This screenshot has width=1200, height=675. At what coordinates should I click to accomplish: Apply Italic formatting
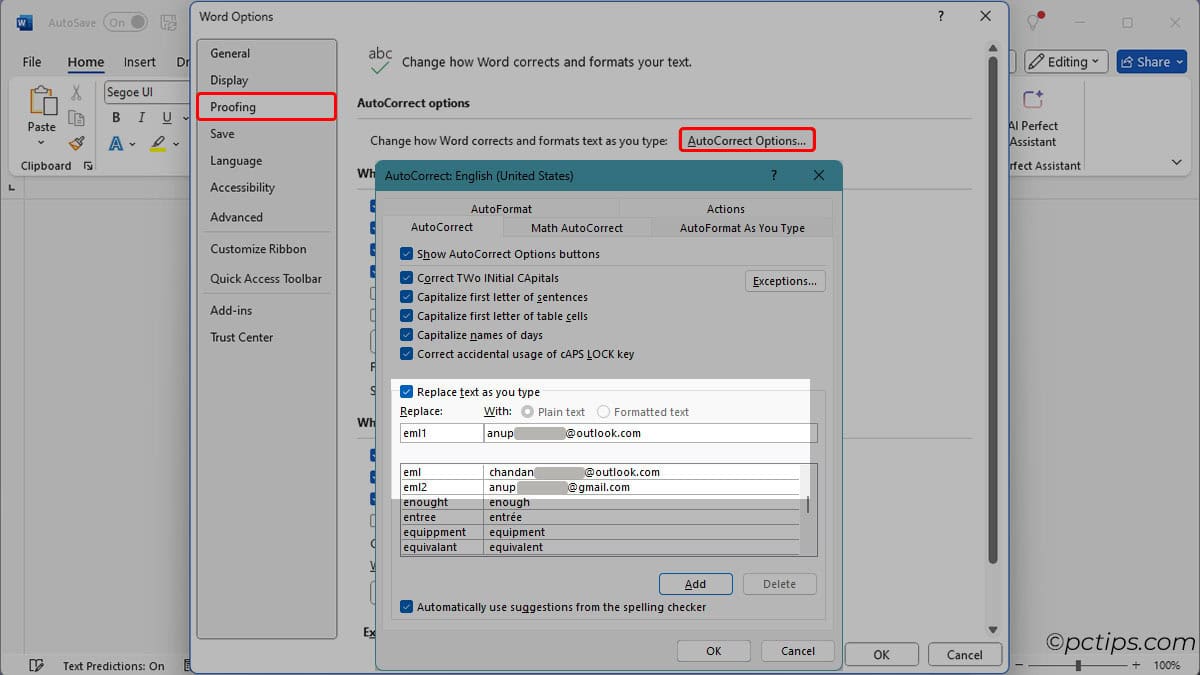141,117
